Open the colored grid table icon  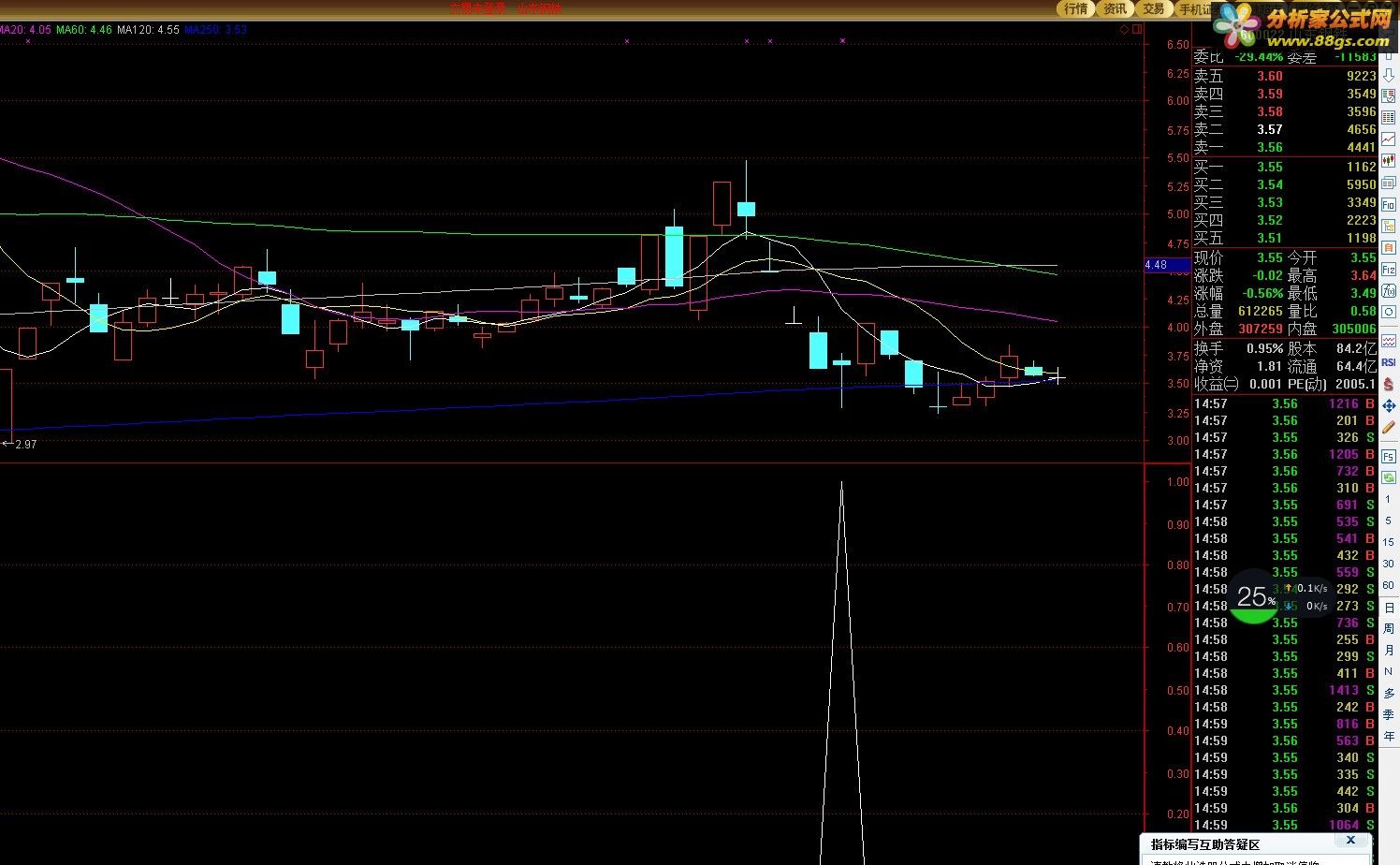click(x=1389, y=117)
